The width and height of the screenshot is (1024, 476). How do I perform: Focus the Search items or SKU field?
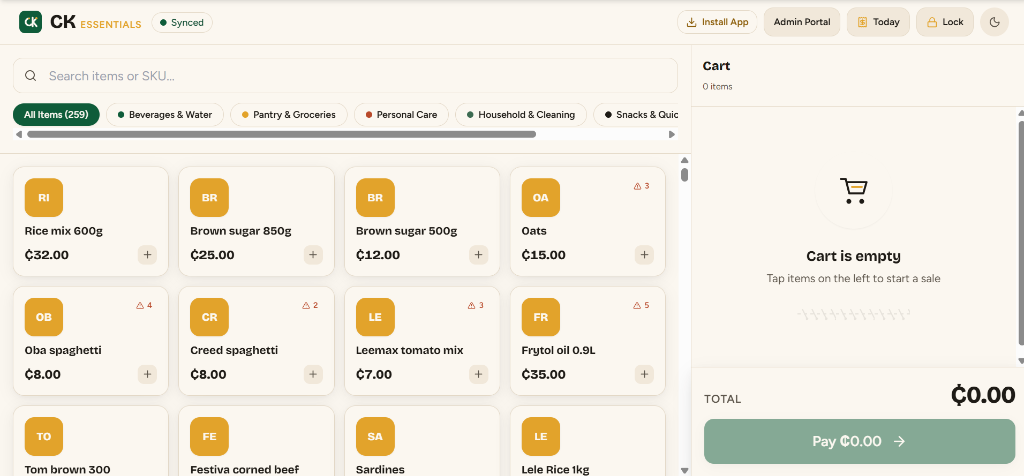point(345,76)
